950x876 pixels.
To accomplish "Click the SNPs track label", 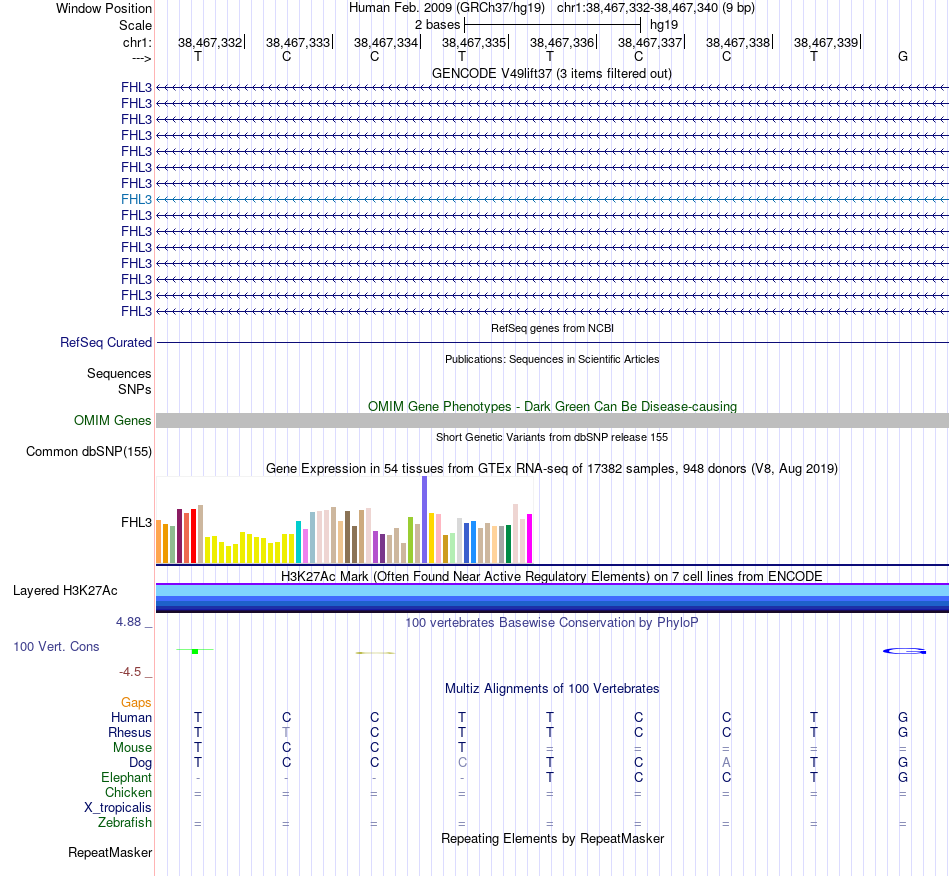I will [x=135, y=390].
